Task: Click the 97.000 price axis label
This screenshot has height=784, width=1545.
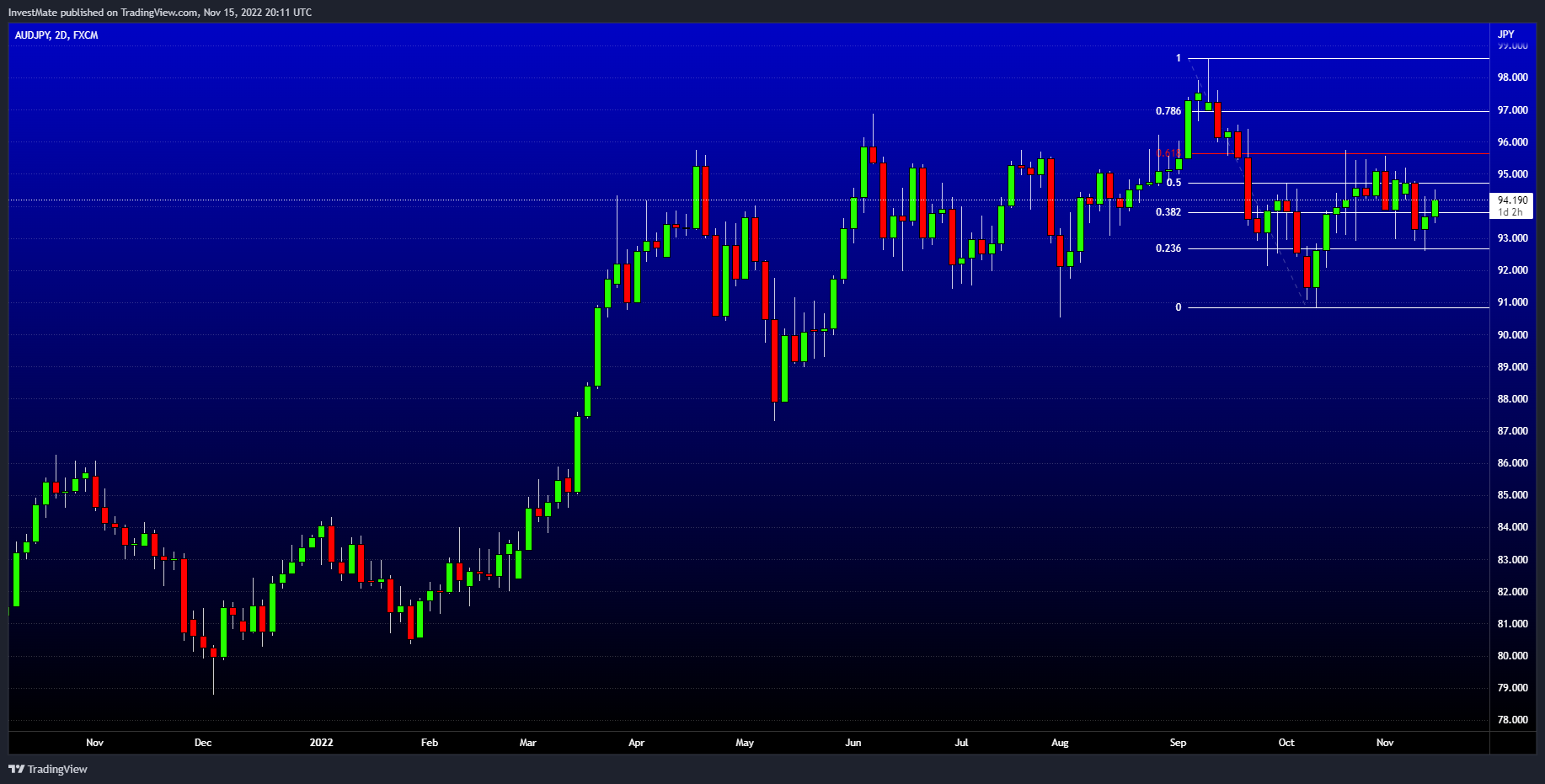Action: [1512, 110]
